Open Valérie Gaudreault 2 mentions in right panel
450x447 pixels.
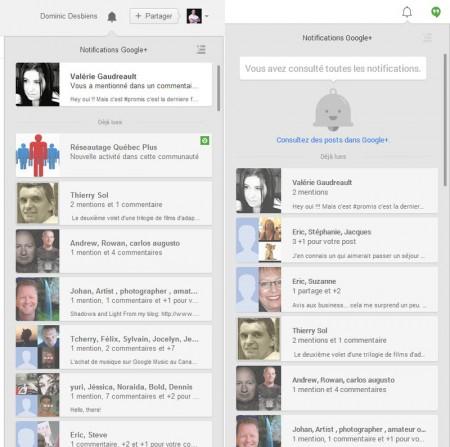[x=337, y=190]
